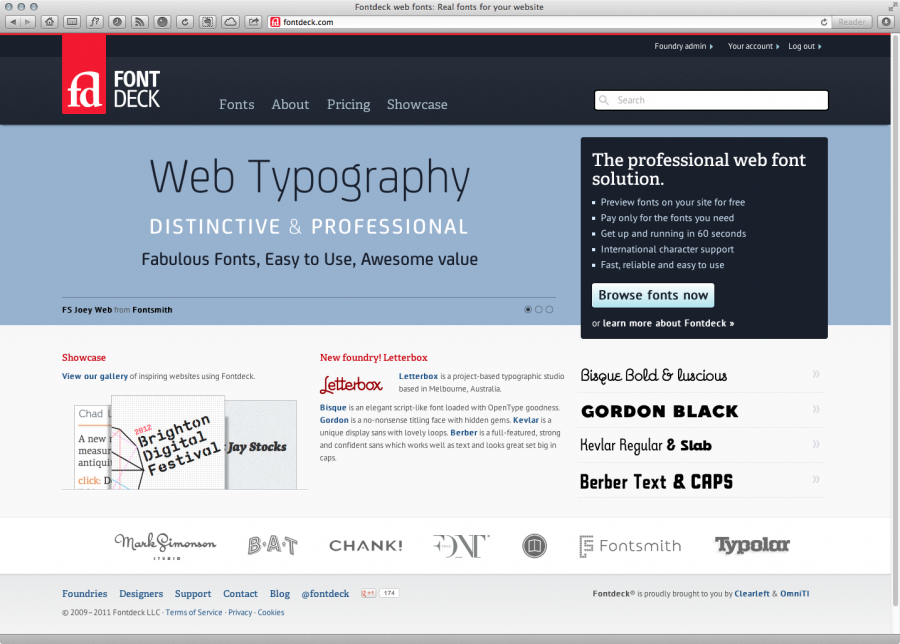
Task: Switch to the Showcase navigation item
Action: coord(417,104)
